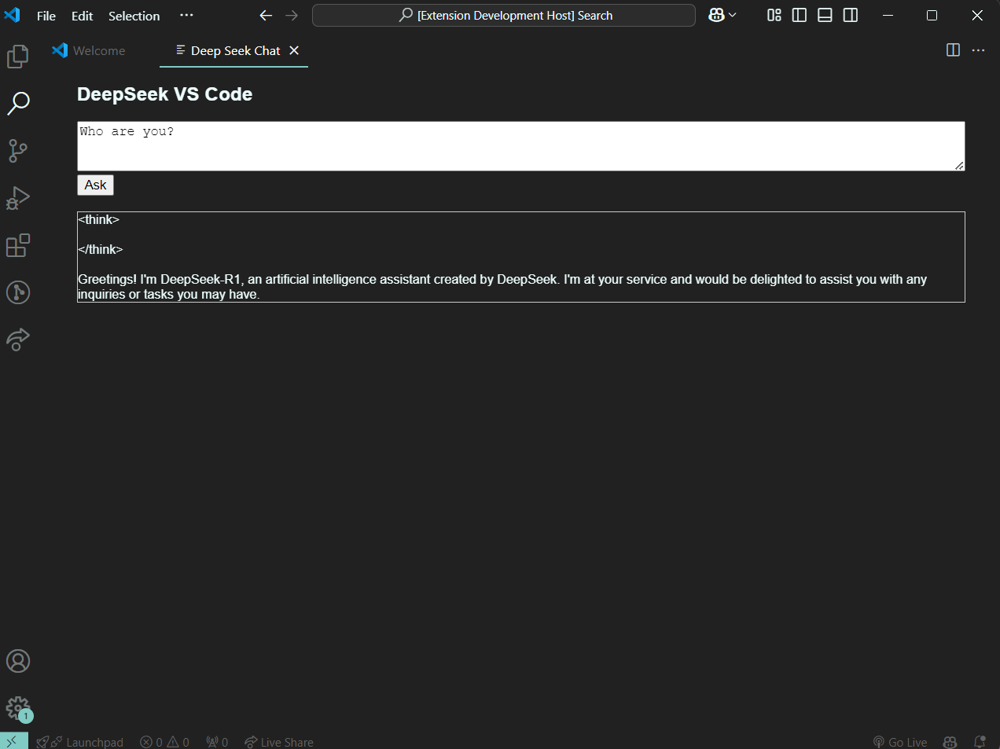Open editor More Actions ellipsis menu
This screenshot has height=749, width=1000.
978,50
